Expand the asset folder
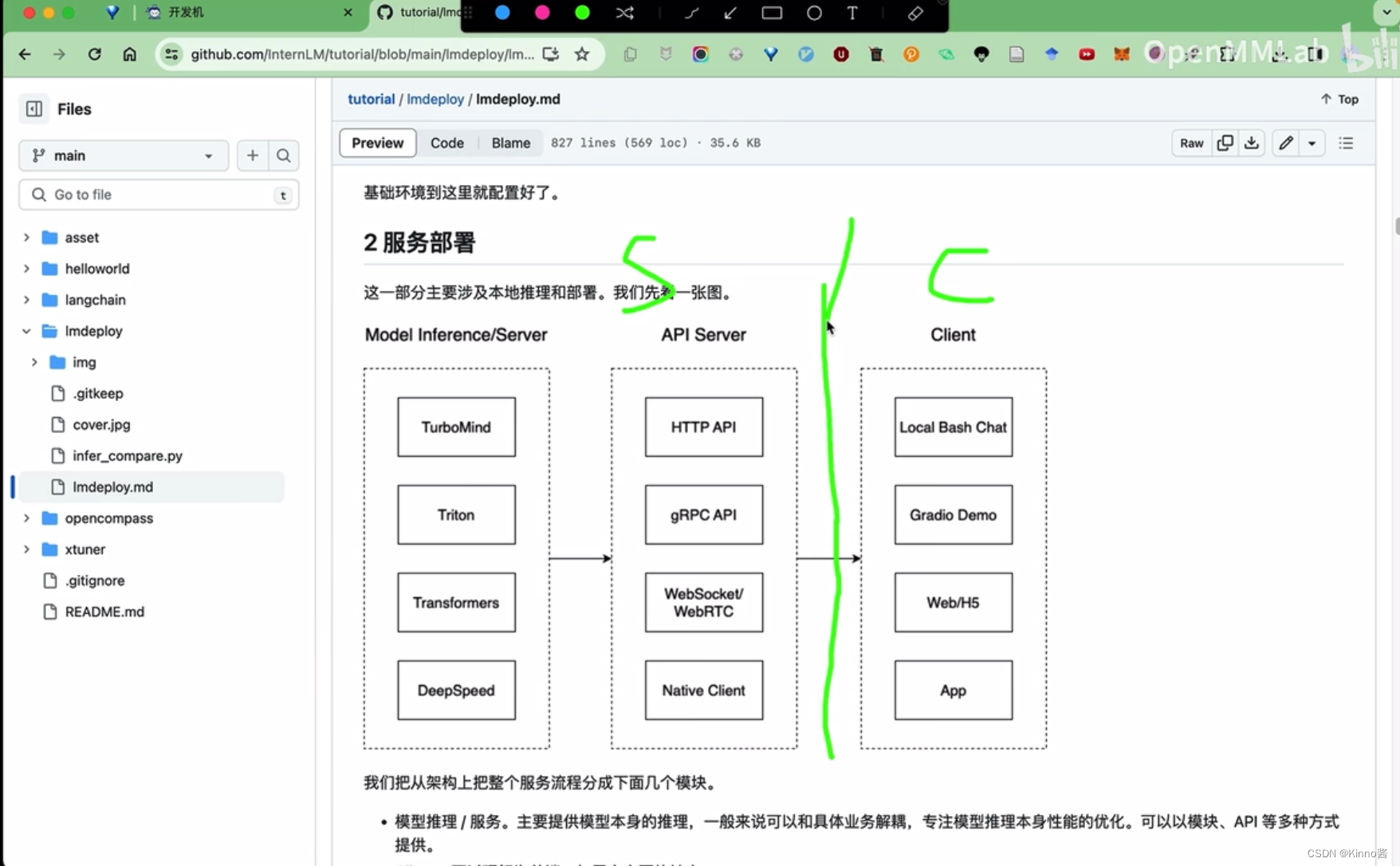 click(x=26, y=238)
